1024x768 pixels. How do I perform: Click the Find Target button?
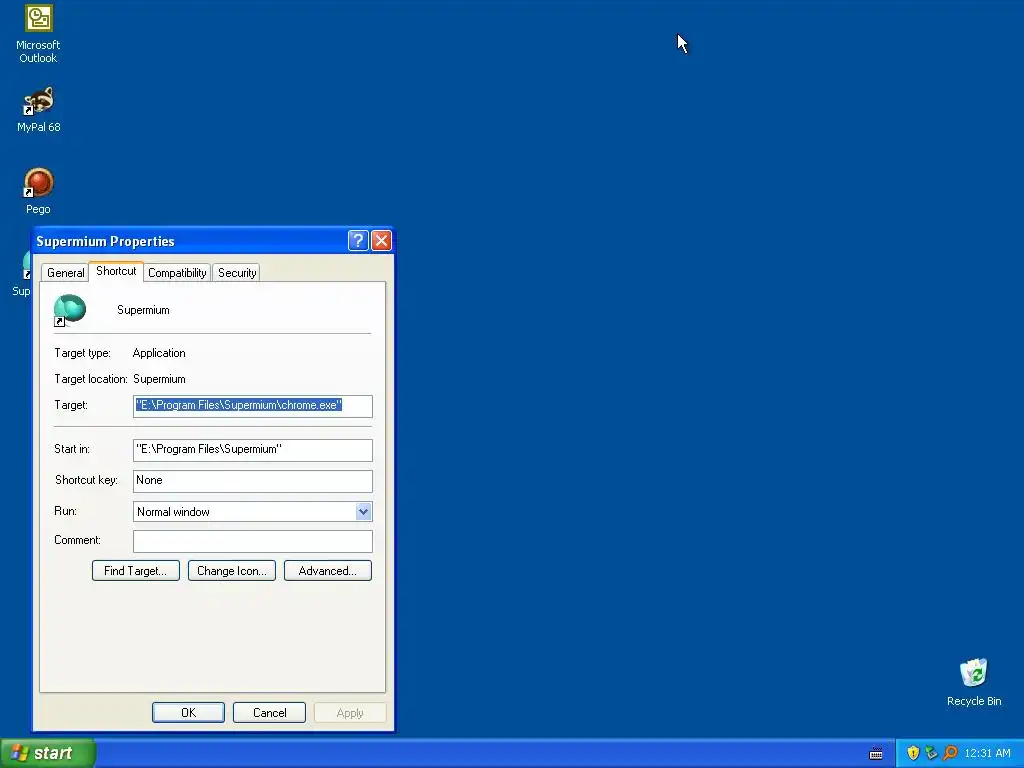coord(136,571)
